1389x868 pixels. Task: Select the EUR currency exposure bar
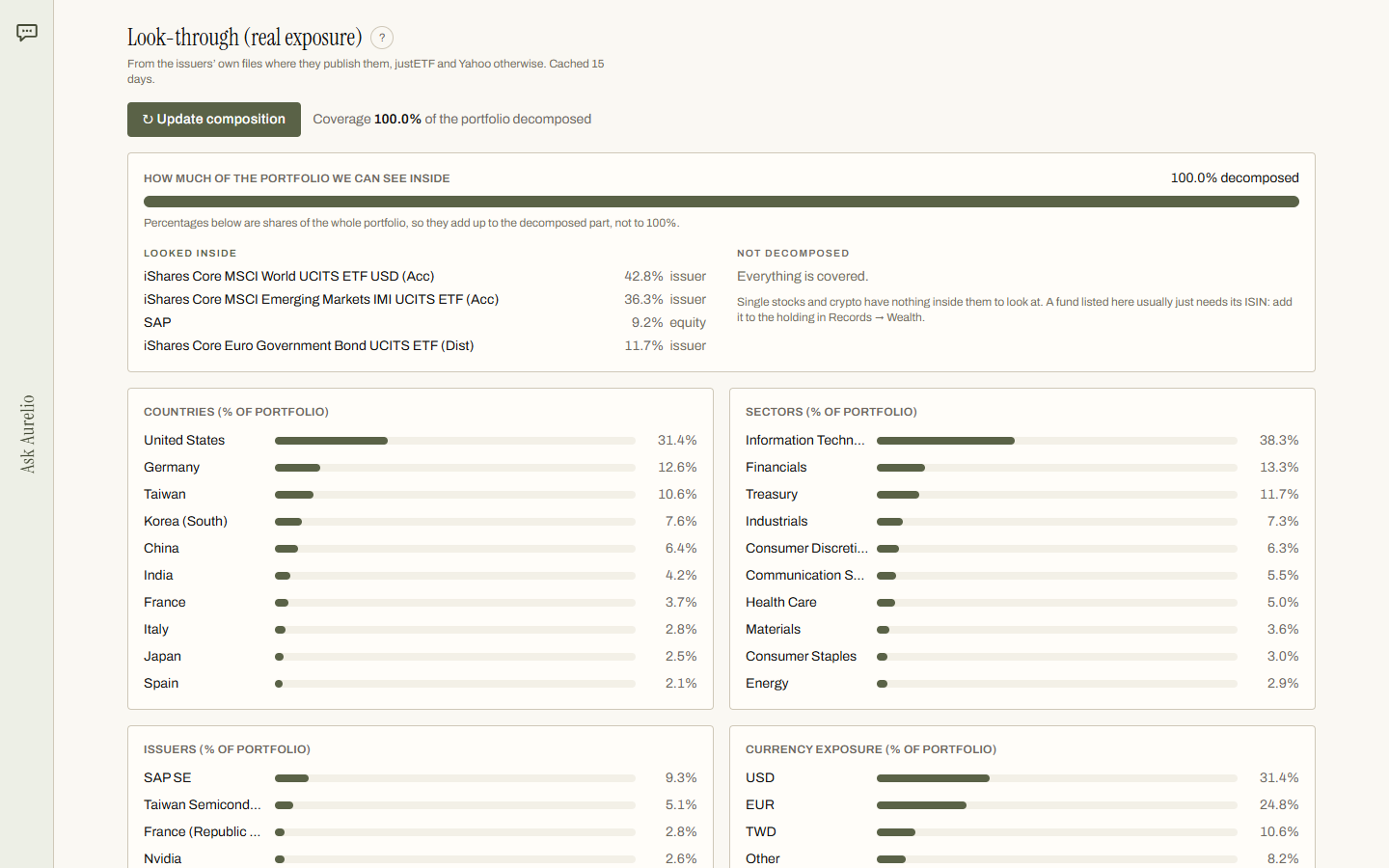click(x=1057, y=805)
